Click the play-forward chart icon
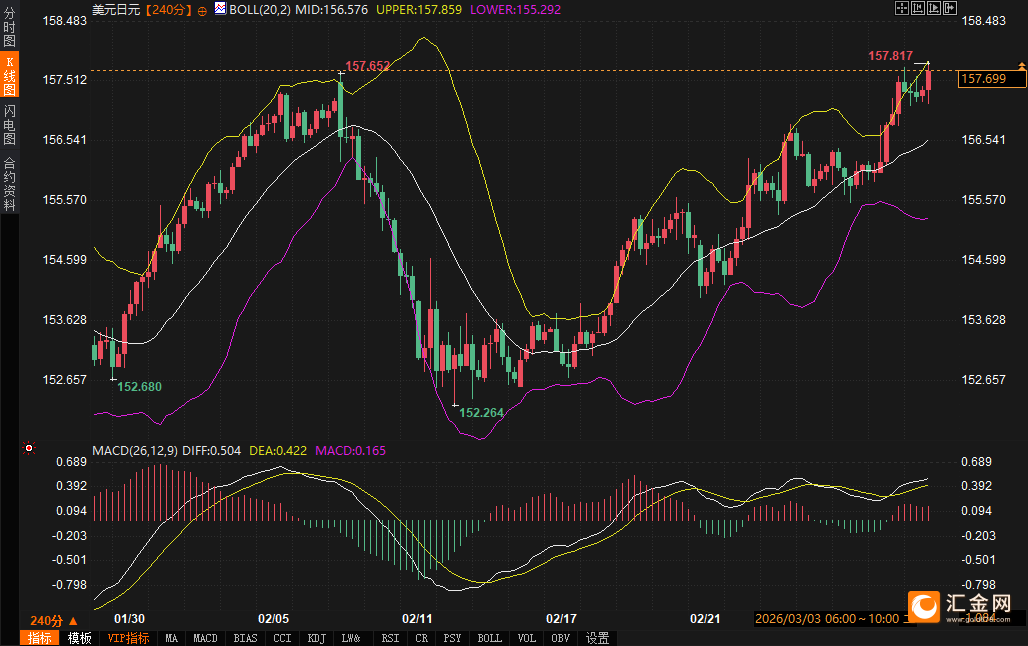Screen dimensions: 1028x646 pyautogui.click(x=935, y=8)
